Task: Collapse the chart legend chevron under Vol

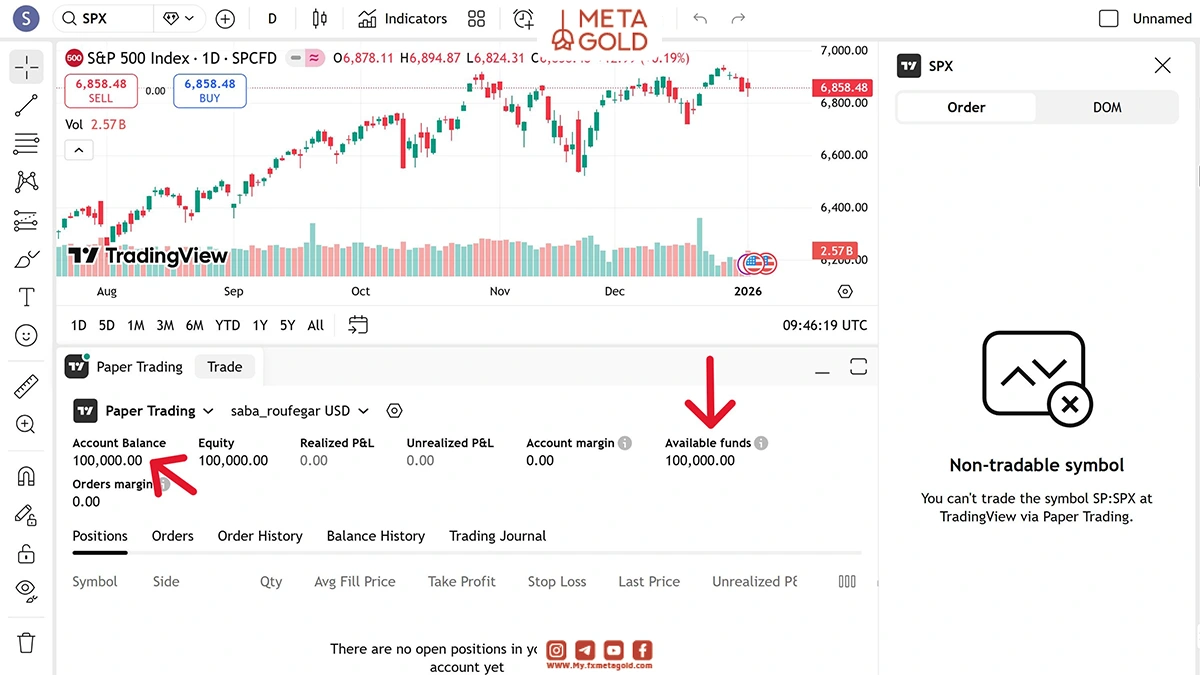Action: tap(79, 151)
